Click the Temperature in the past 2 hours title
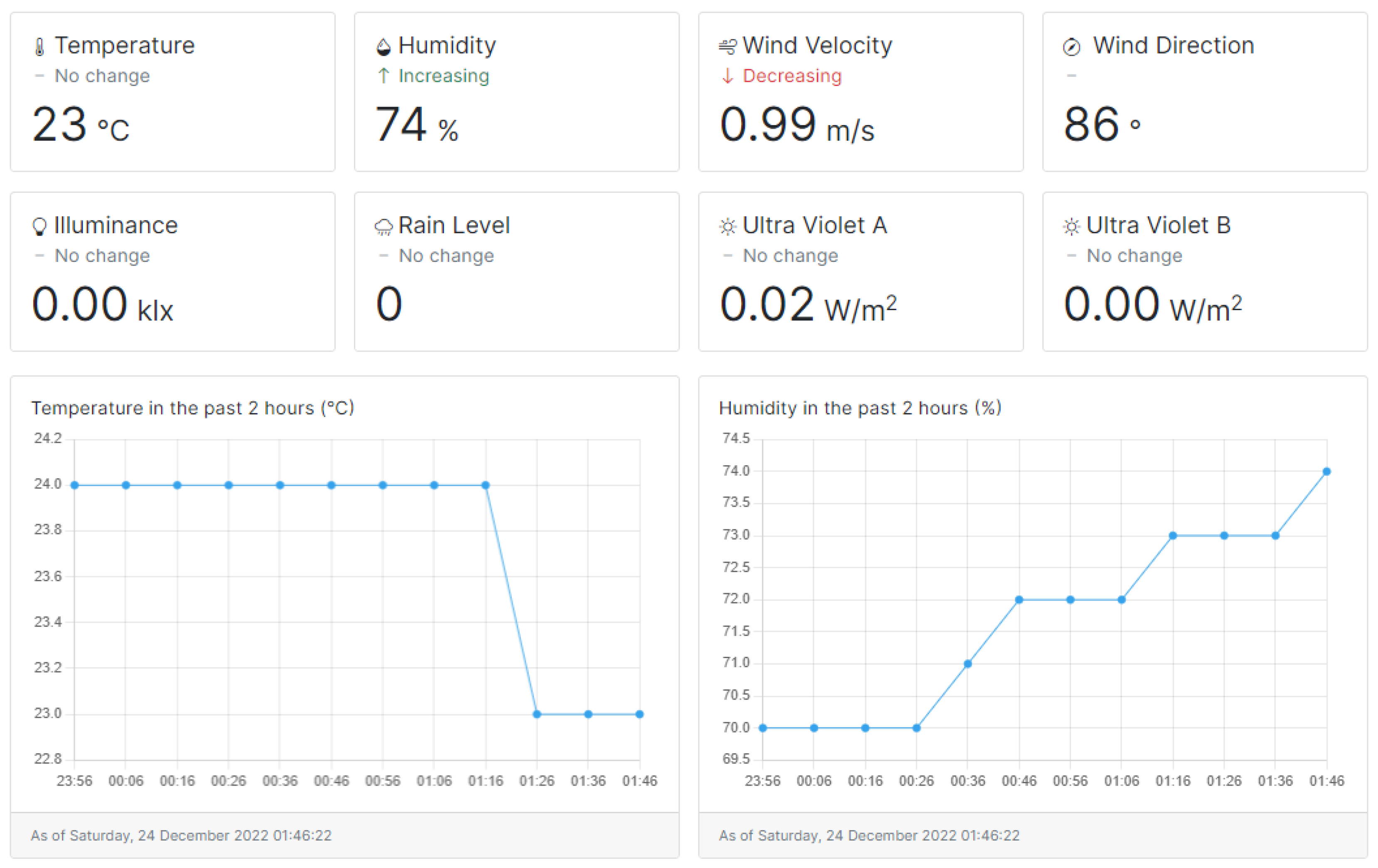This screenshot has height=868, width=1378. [193, 408]
